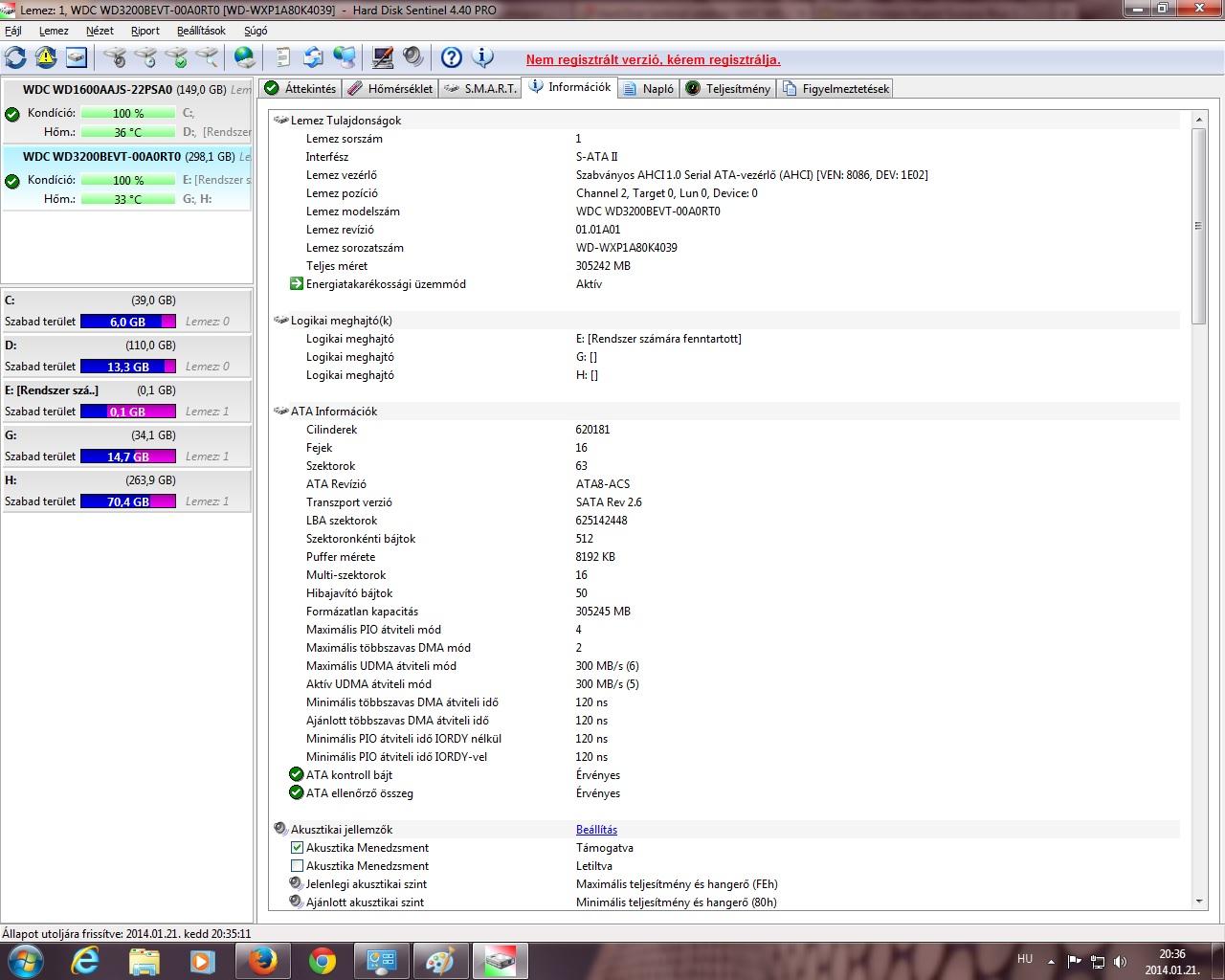Click the speaker sound toolbar icon
This screenshot has height=980, width=1225.
point(413,57)
